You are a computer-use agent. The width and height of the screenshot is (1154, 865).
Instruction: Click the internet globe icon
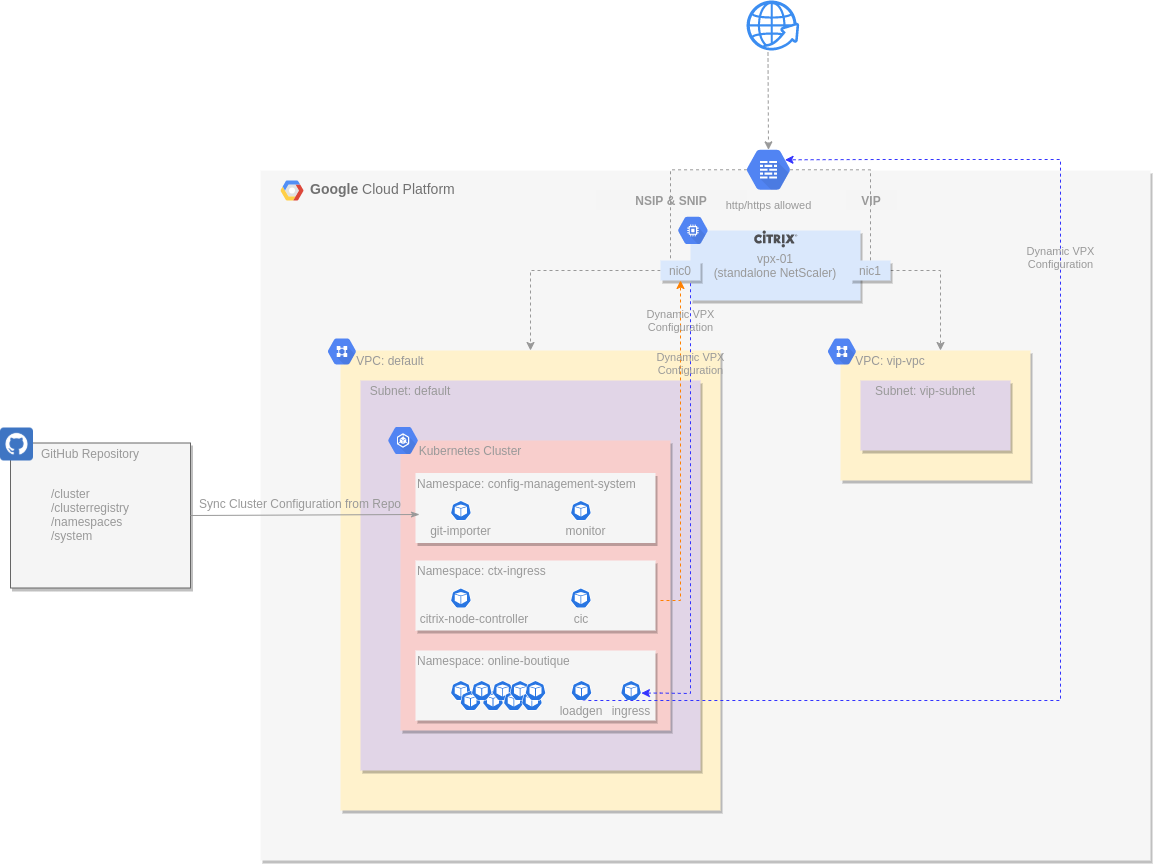[x=771, y=26]
